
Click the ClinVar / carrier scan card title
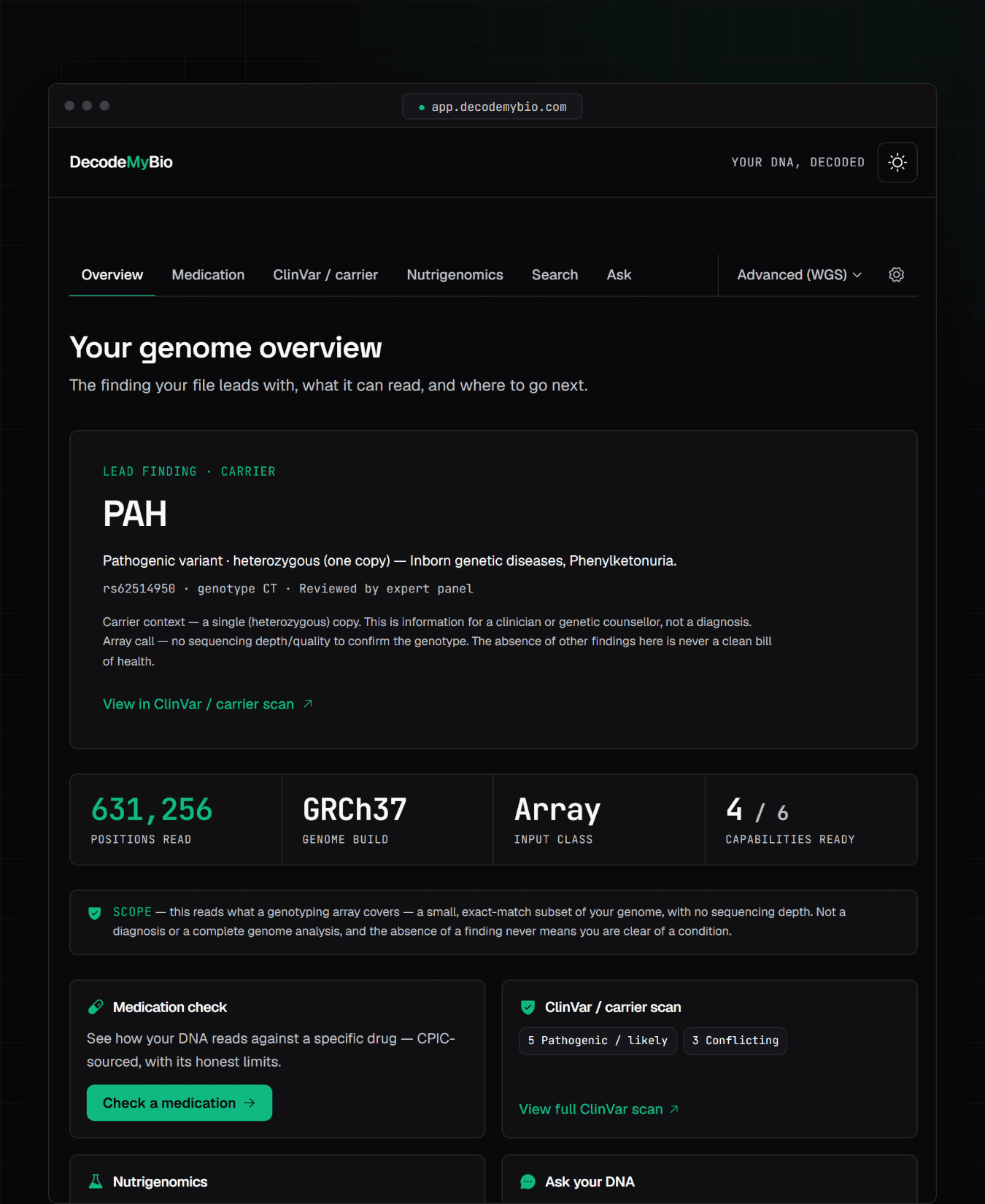click(613, 1007)
